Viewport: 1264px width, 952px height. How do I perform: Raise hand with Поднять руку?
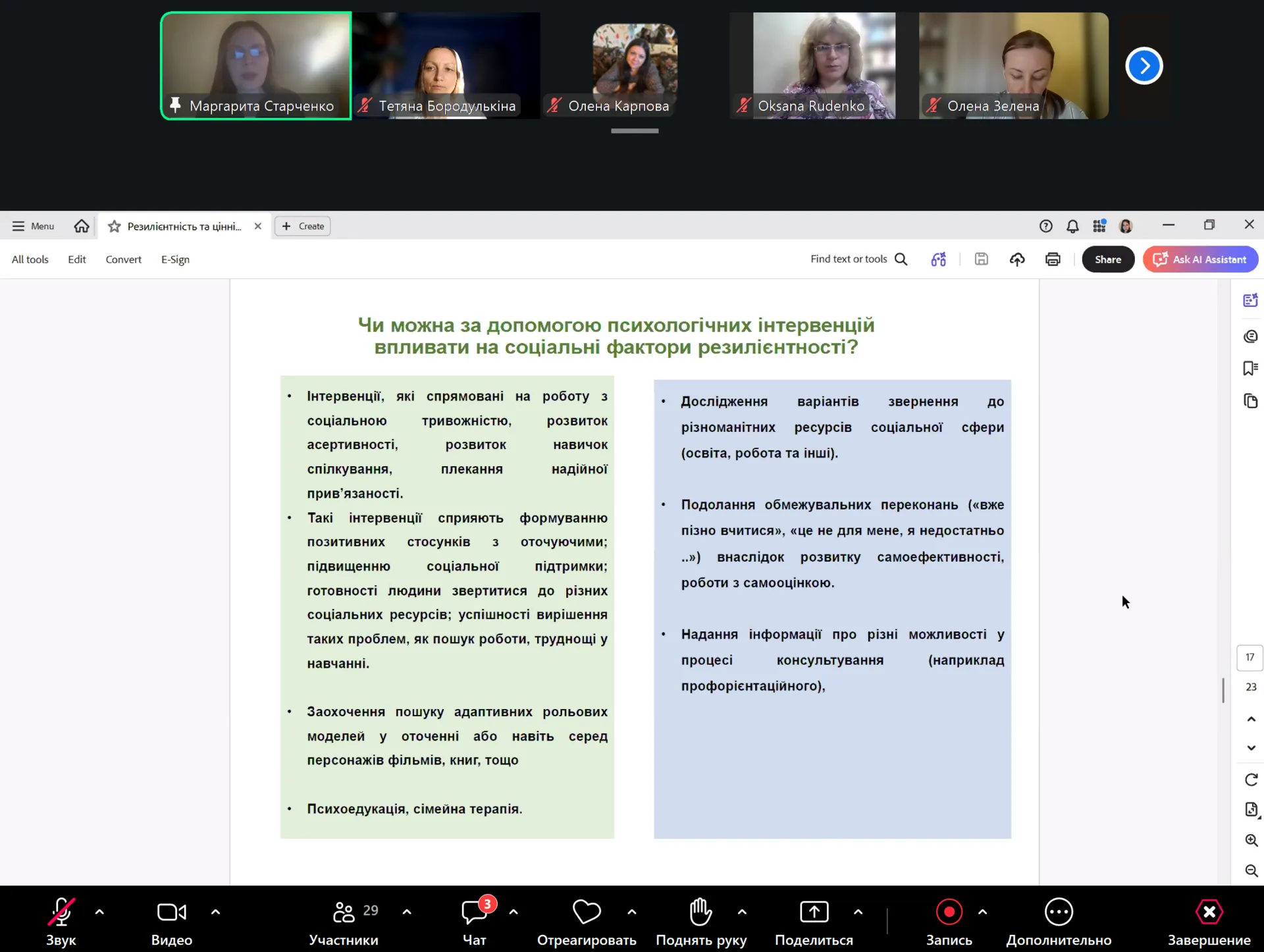click(x=700, y=922)
